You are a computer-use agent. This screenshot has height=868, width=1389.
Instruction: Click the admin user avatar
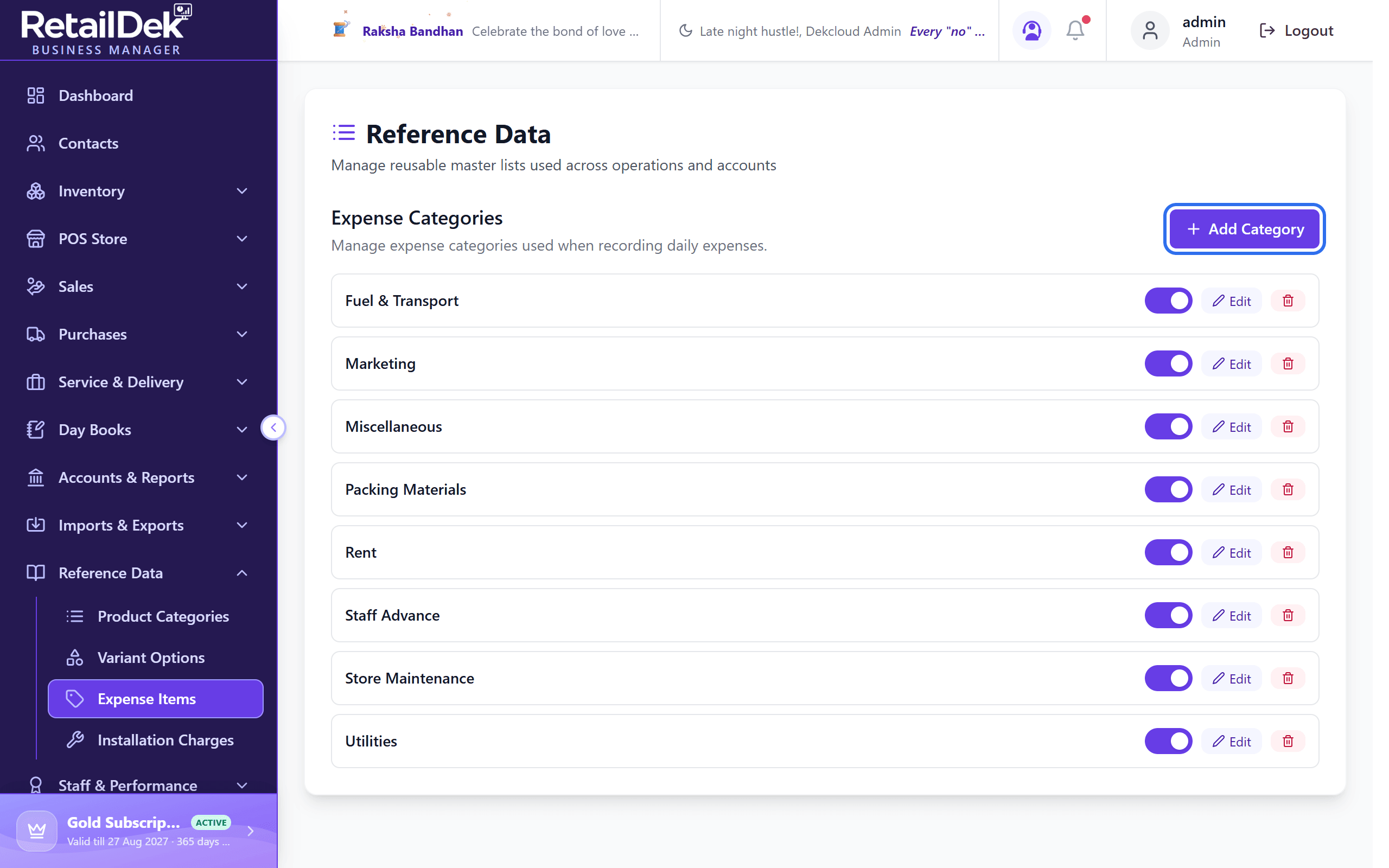click(1150, 30)
